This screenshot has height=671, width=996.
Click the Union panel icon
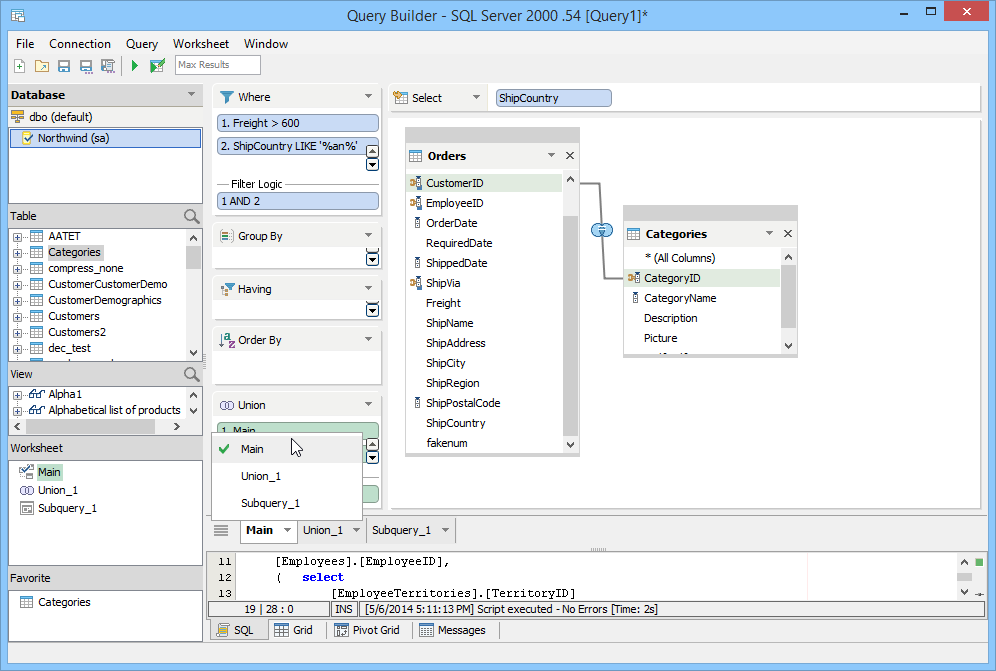pyautogui.click(x=227, y=405)
